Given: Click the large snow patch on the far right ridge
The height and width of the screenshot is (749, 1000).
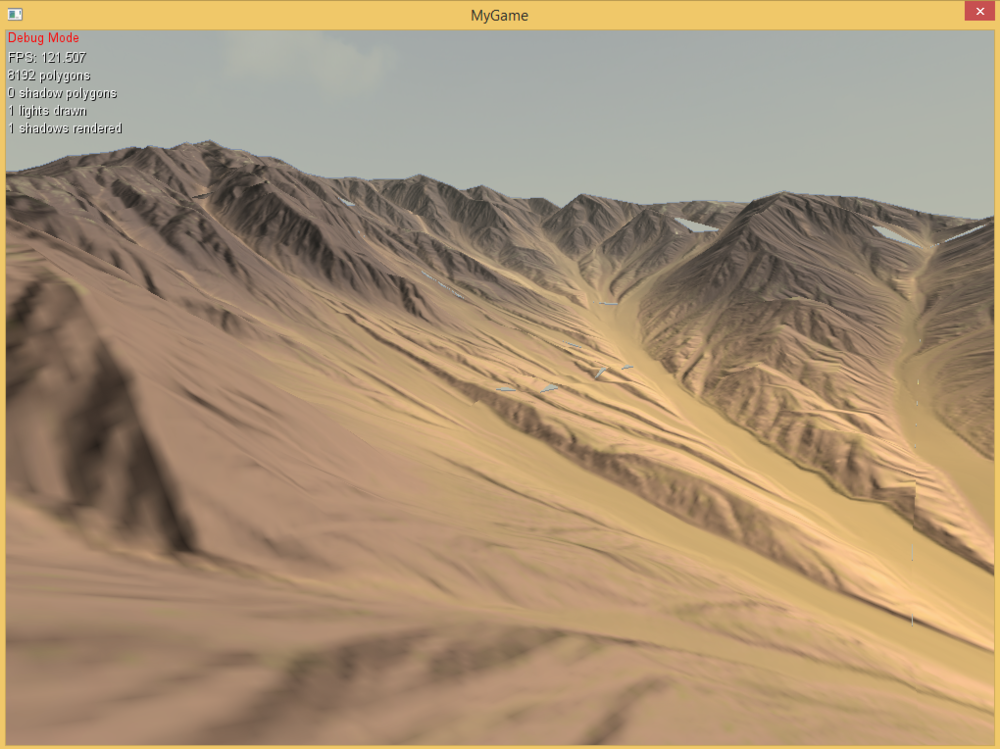Looking at the screenshot, I should click(x=896, y=236).
